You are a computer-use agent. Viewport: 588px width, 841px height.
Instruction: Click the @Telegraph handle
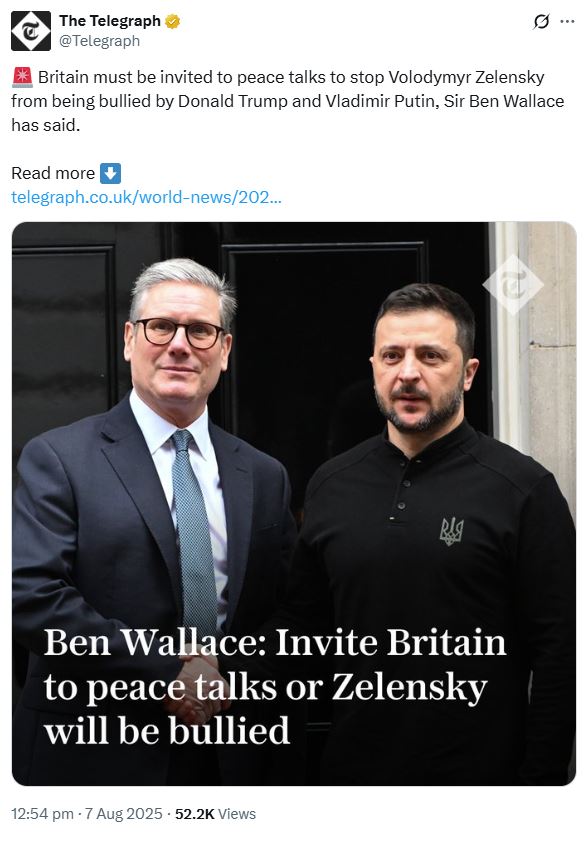click(99, 41)
